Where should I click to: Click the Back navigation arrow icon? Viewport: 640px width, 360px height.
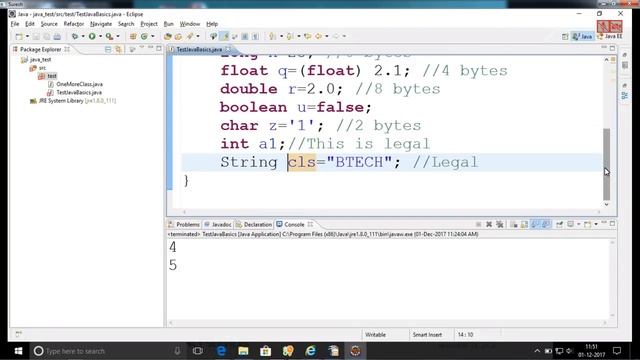point(318,36)
